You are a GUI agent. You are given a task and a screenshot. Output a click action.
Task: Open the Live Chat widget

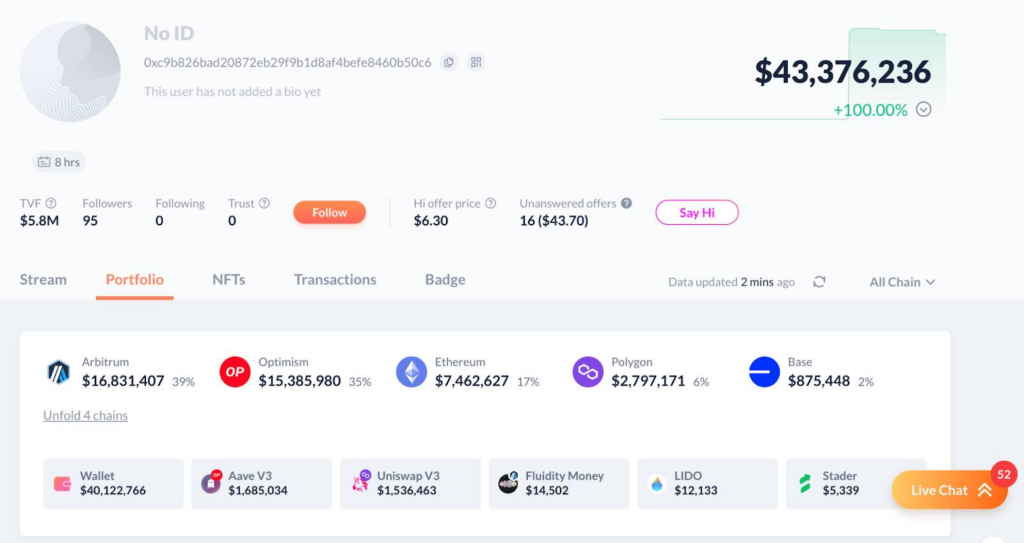(x=949, y=490)
